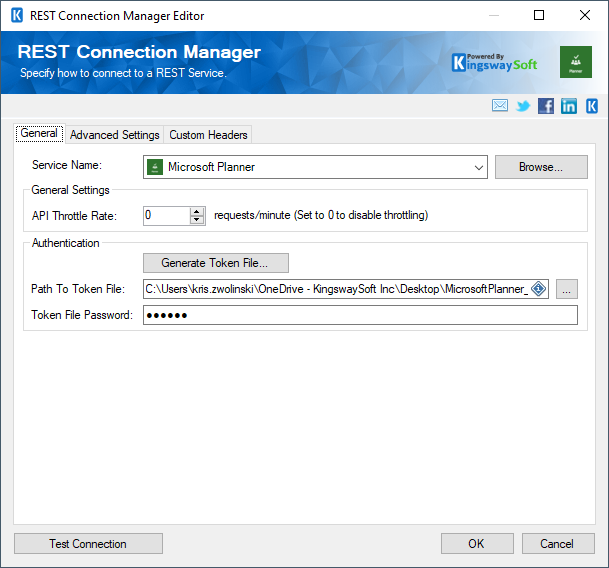609x568 pixels.
Task: Click the token path variable diamond icon
Action: coord(538,289)
